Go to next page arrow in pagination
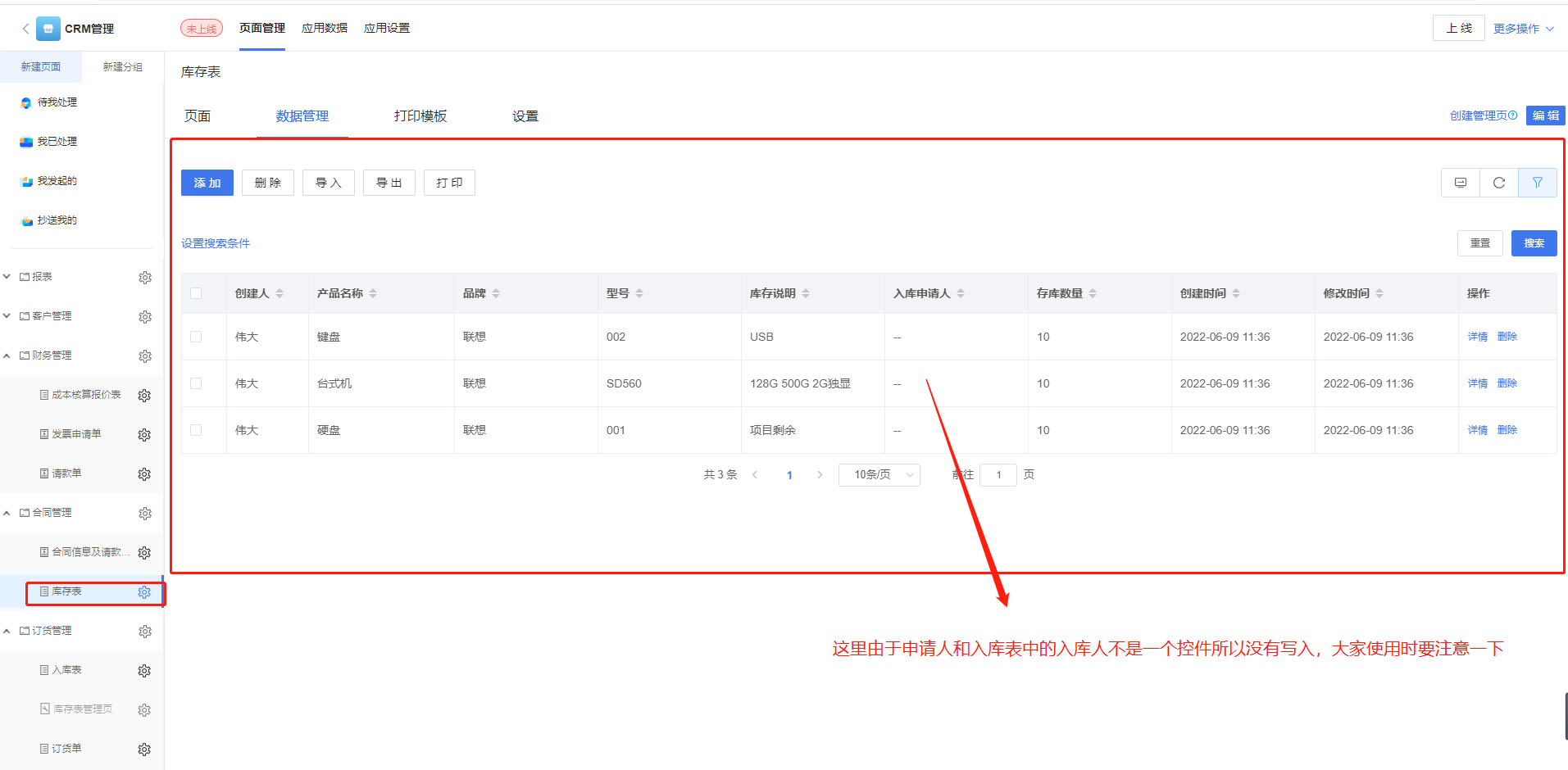This screenshot has width=1568, height=770. click(820, 475)
